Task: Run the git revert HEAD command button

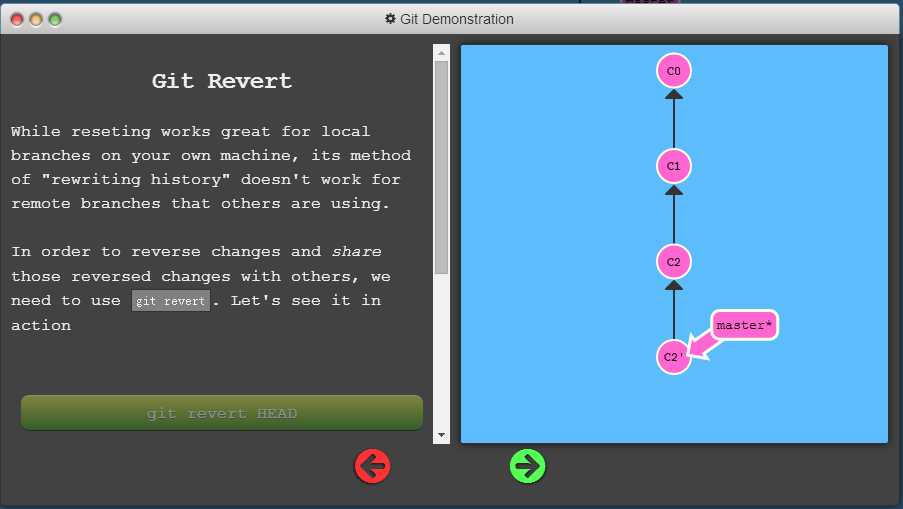Action: coord(222,413)
